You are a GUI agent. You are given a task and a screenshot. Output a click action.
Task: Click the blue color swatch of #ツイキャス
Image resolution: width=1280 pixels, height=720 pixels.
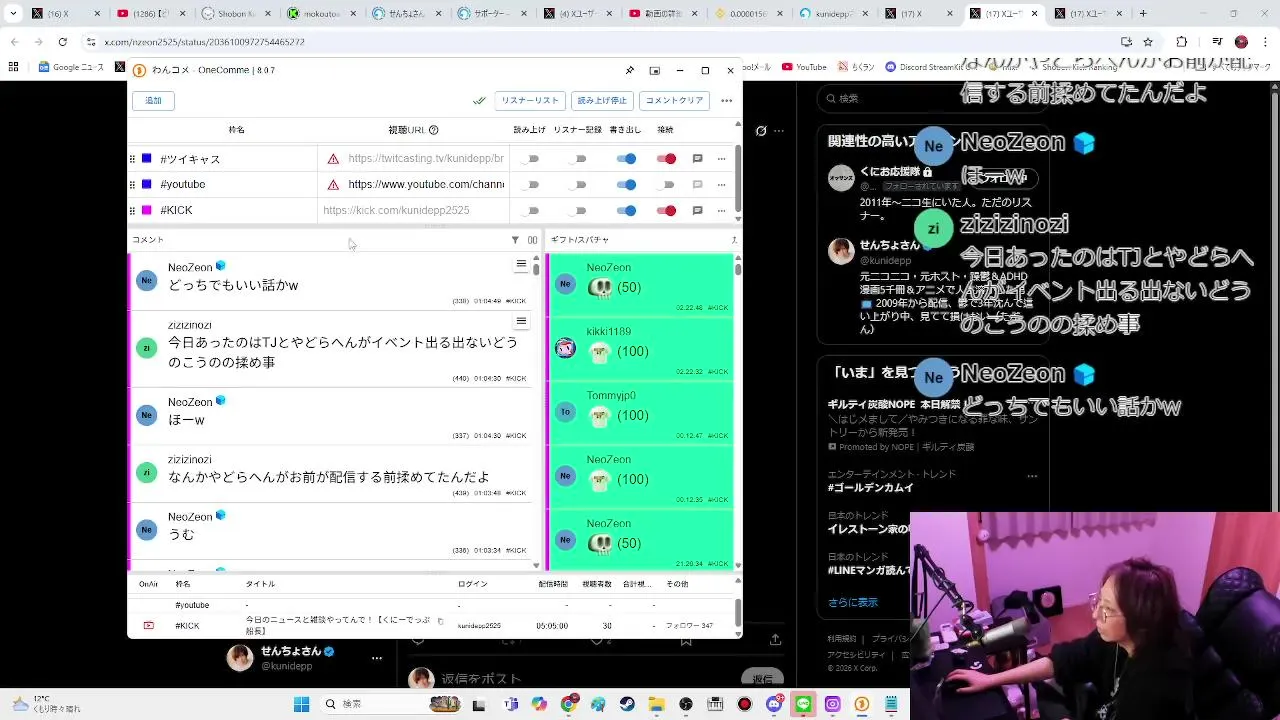147,158
